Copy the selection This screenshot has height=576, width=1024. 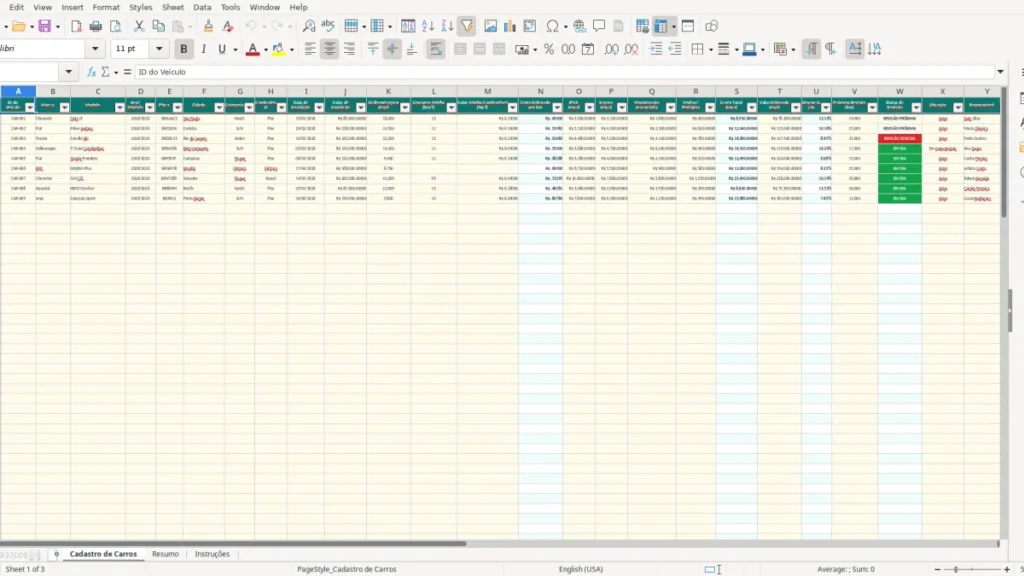(x=158, y=26)
